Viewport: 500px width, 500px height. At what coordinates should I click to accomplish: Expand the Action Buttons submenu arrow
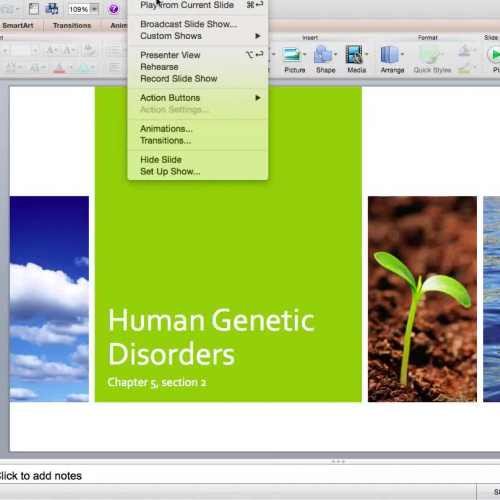(258, 98)
